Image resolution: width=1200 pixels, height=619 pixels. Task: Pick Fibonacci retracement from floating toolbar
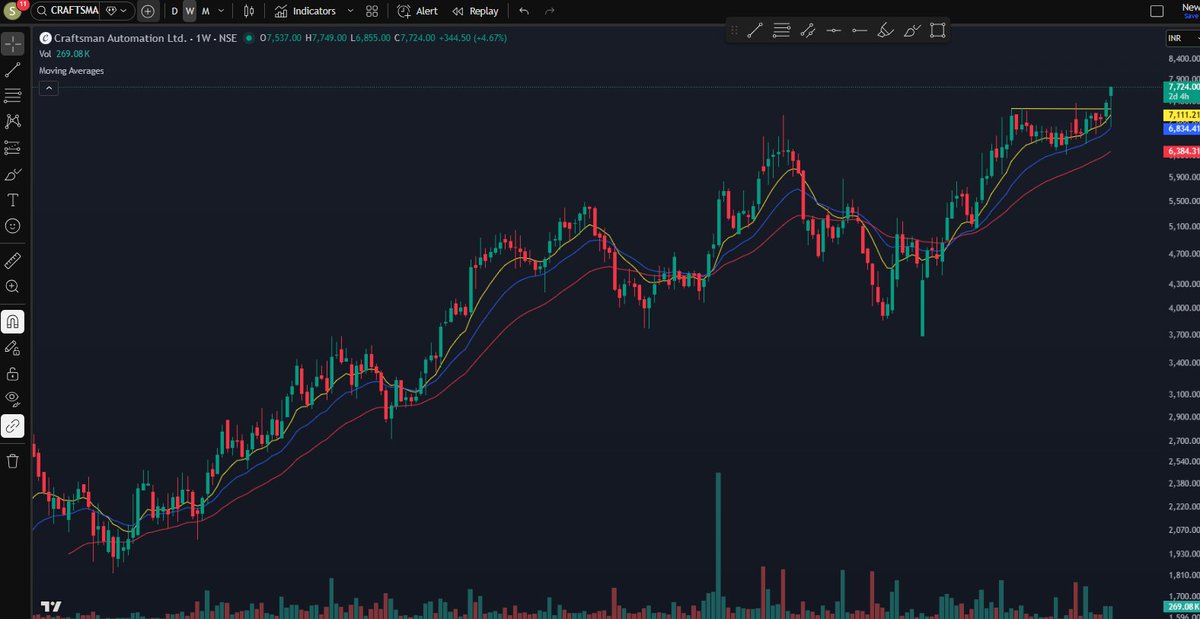click(x=781, y=31)
